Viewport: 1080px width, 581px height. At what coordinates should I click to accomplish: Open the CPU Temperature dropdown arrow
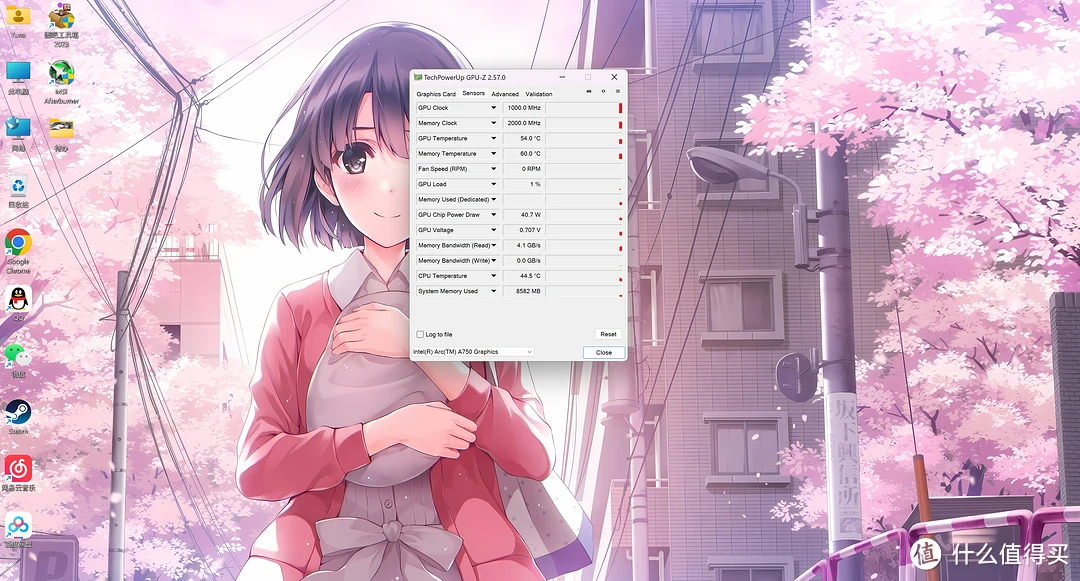coord(493,276)
